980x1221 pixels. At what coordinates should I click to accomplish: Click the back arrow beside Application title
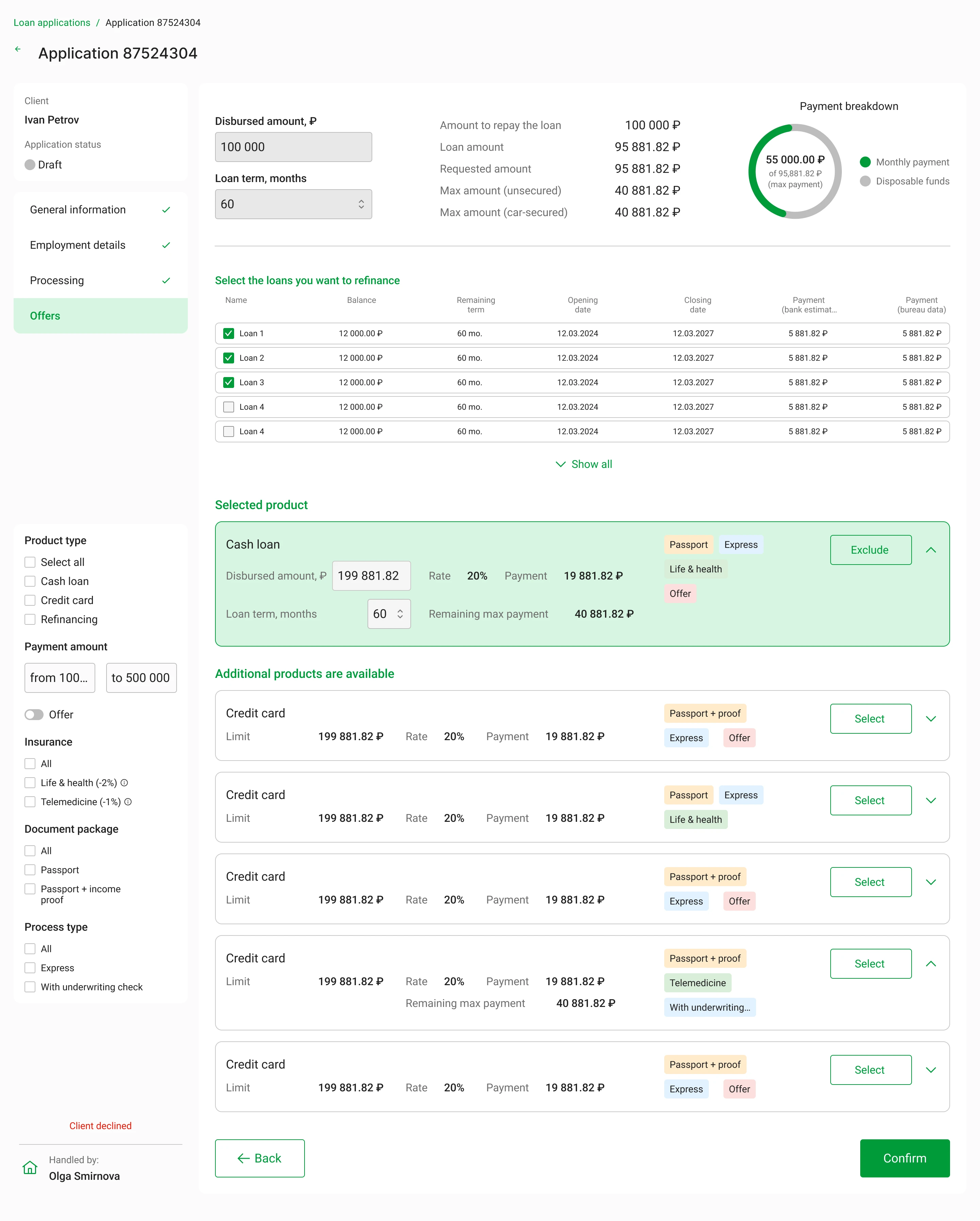[18, 49]
